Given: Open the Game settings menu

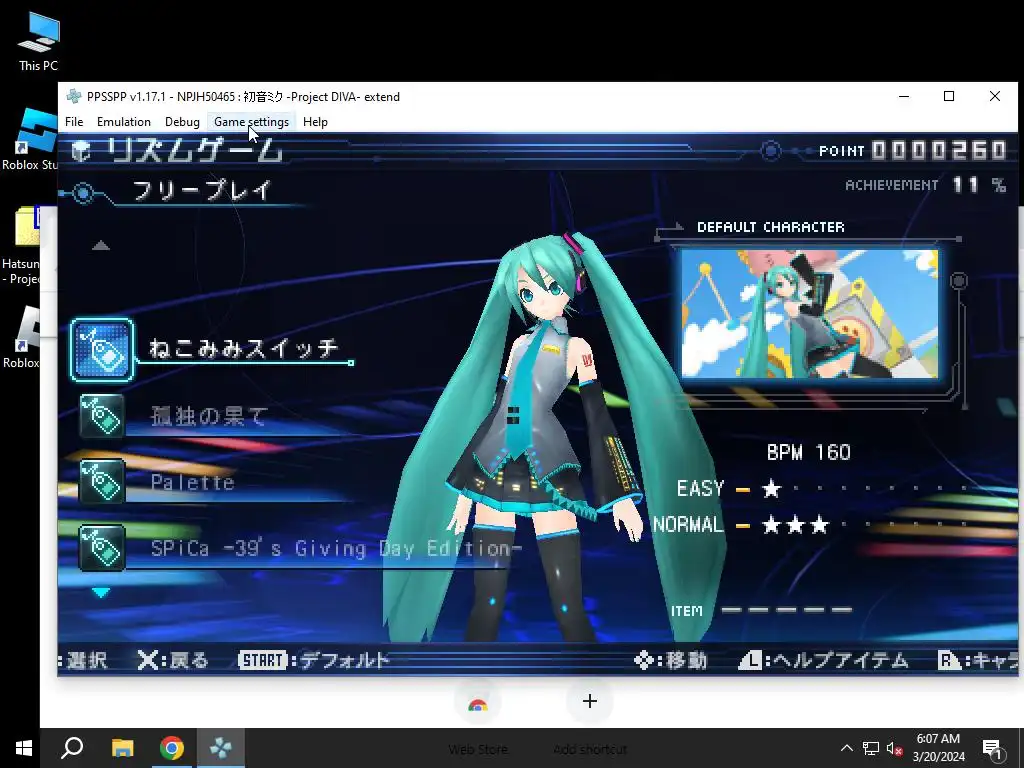Looking at the screenshot, I should point(251,121).
